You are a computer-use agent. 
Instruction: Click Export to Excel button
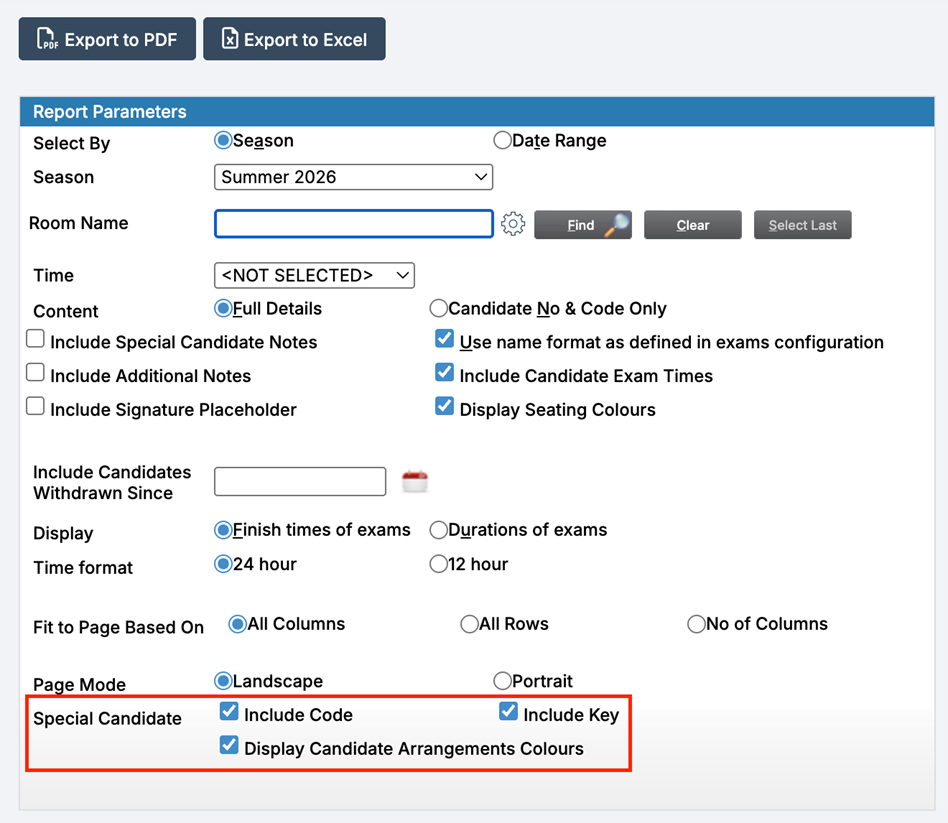[294, 39]
